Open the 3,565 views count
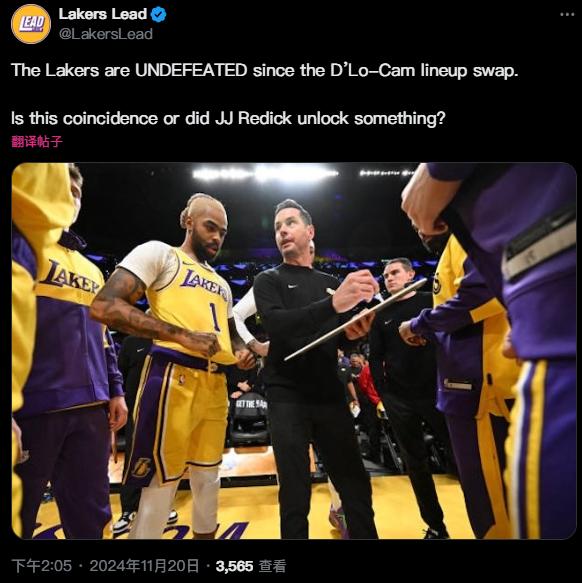582x583 pixels. point(234,566)
